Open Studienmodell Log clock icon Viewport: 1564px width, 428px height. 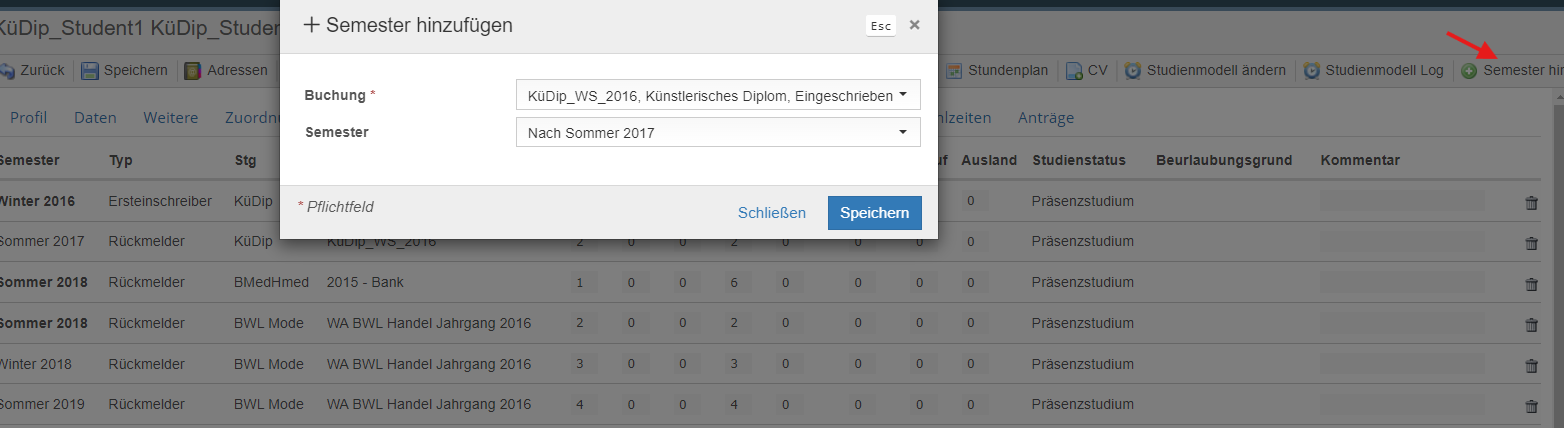(x=1311, y=71)
